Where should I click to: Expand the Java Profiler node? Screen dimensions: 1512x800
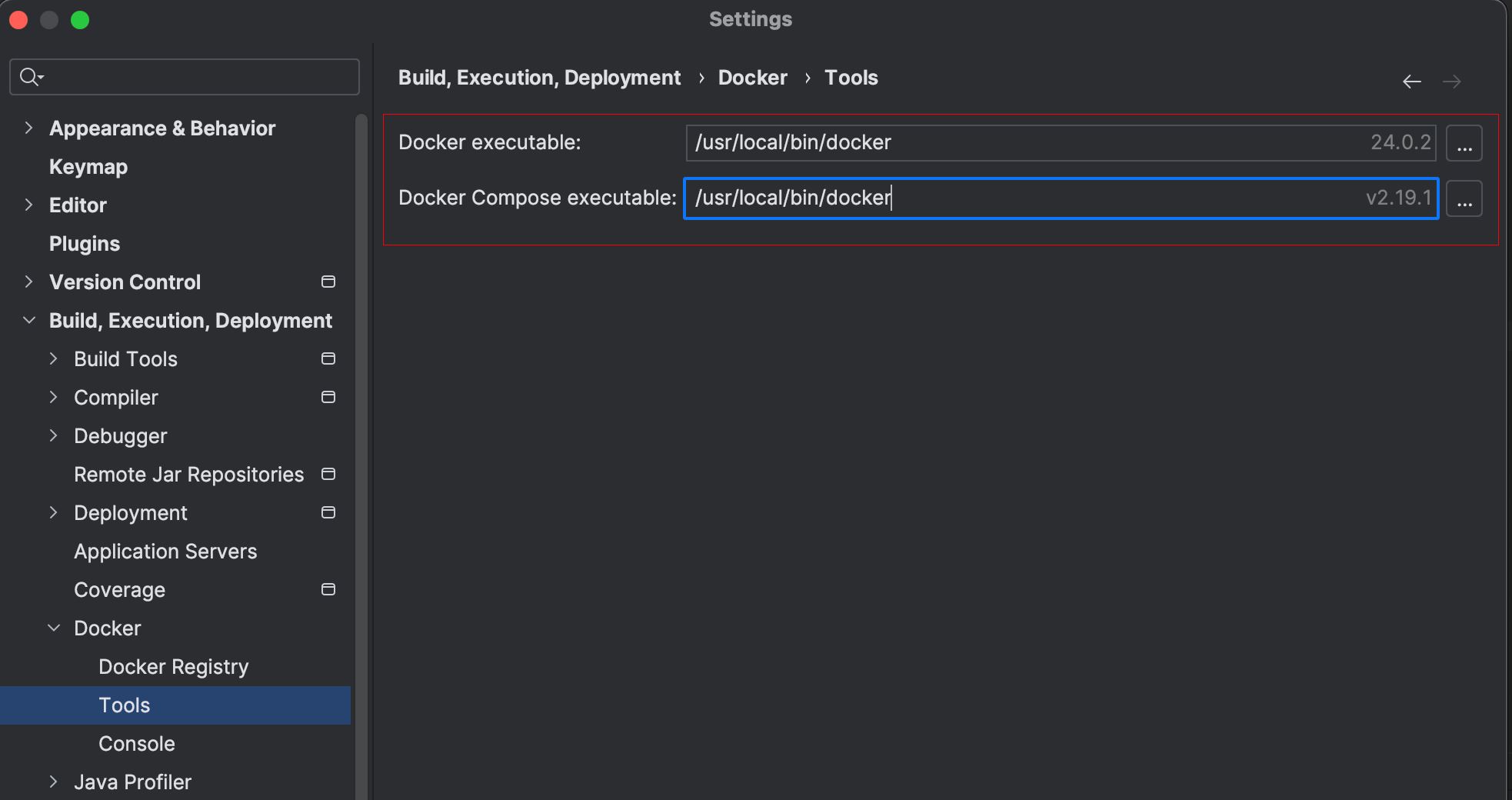(x=53, y=782)
